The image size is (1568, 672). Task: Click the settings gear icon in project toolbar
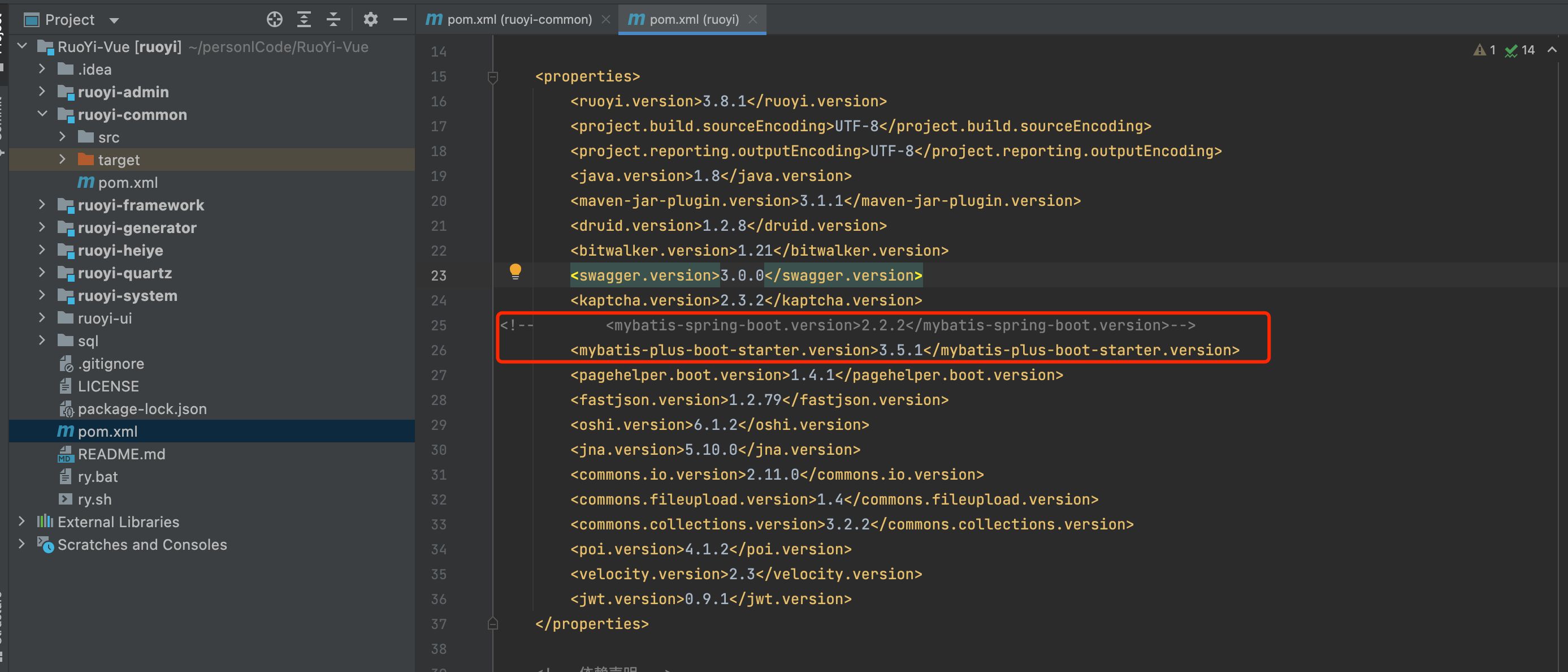(x=370, y=18)
